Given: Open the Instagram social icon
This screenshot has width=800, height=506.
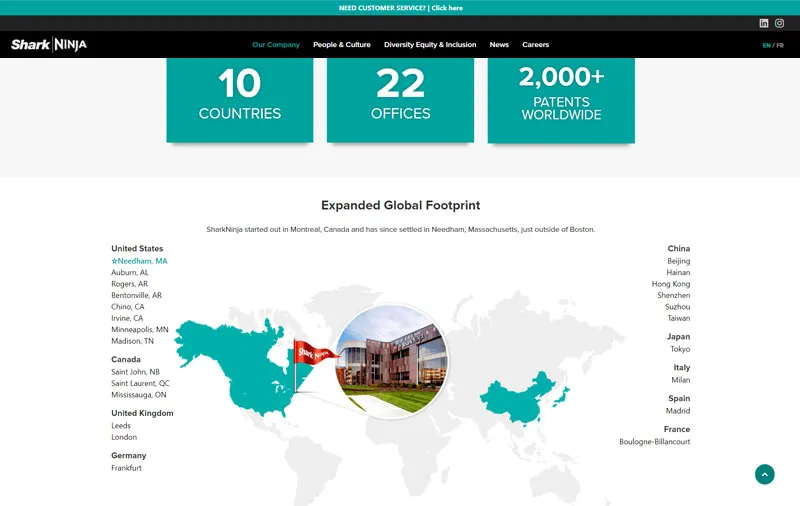Looking at the screenshot, I should click(780, 23).
